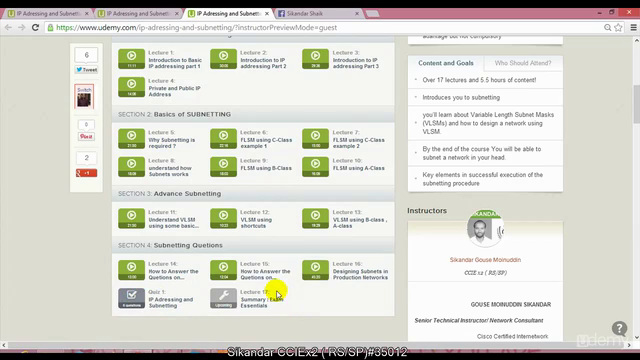Play Lecture 6 FLSM using C-Class example 1
Image resolution: width=640 pixels, height=360 pixels.
pyautogui.click(x=223, y=139)
